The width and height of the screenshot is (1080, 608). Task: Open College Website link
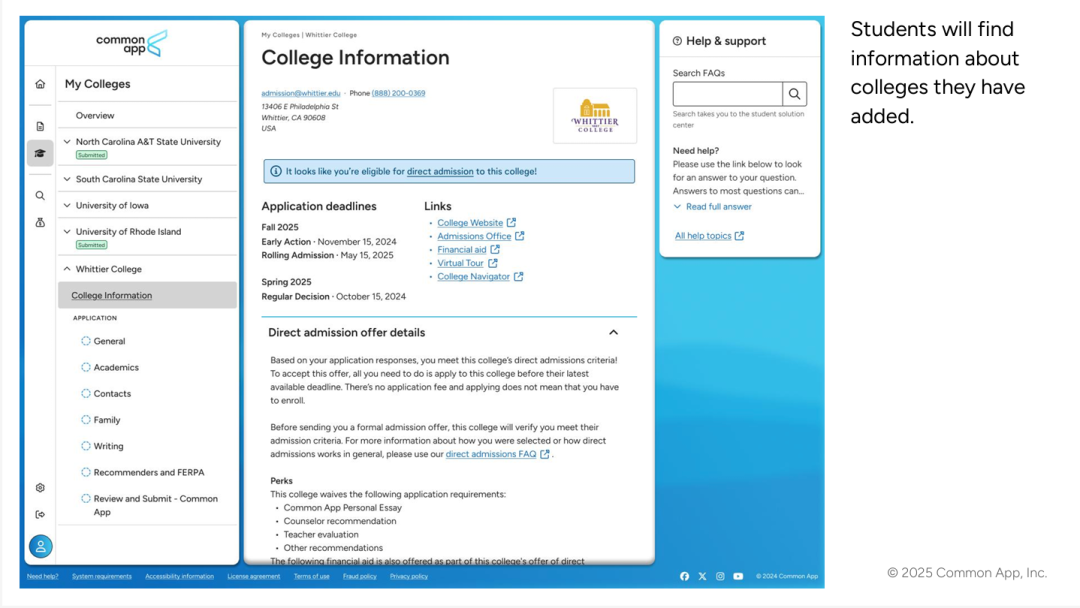point(470,223)
